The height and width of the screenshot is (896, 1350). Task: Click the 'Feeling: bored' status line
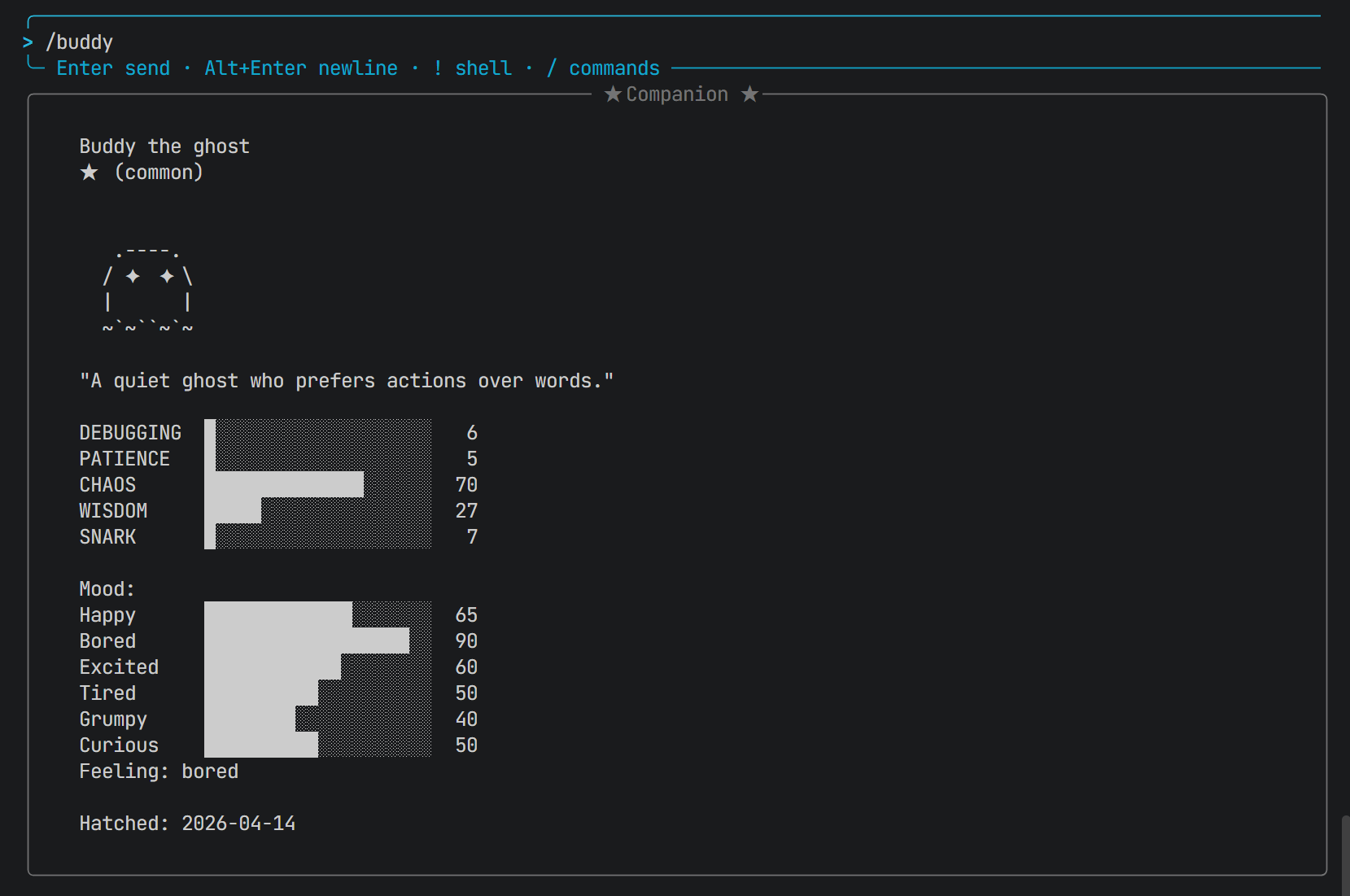(159, 771)
